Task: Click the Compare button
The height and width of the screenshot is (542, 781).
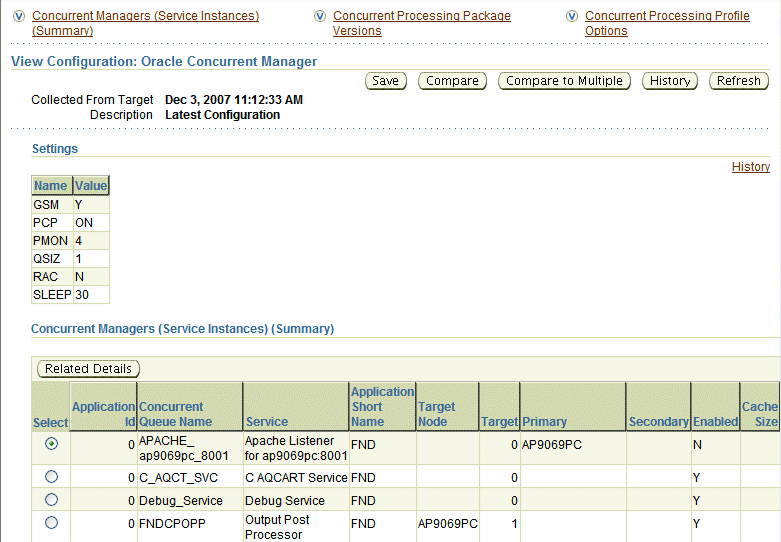Action: click(x=452, y=81)
